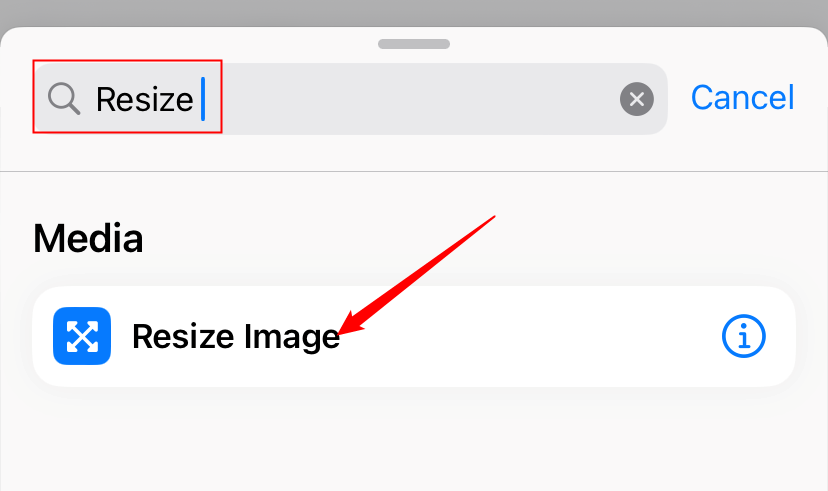Click empty space in the search bar
This screenshot has width=828, height=491.
[x=420, y=99]
